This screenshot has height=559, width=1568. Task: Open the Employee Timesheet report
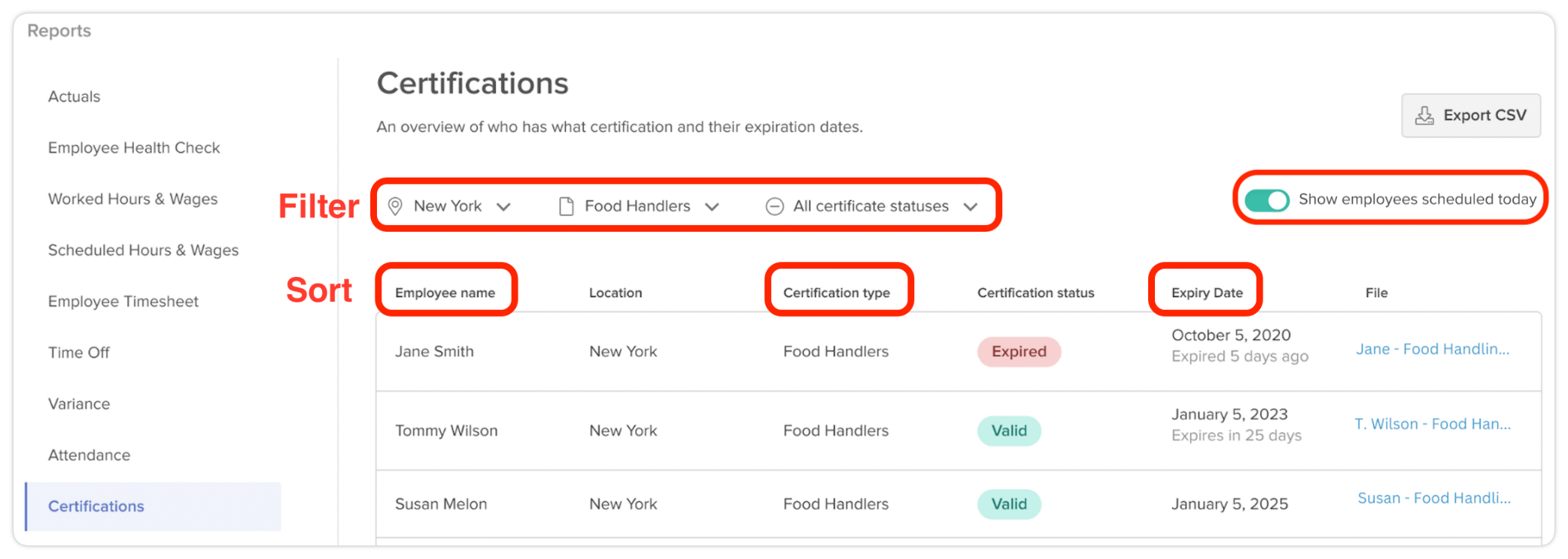123,302
